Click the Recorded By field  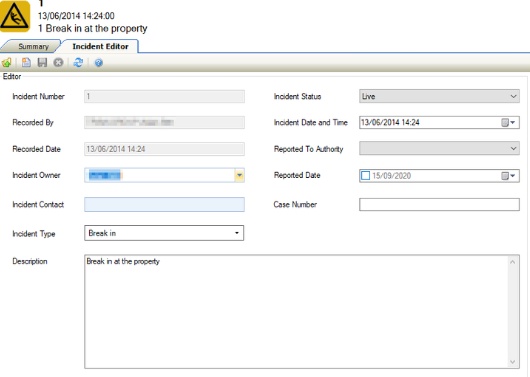coord(164,122)
